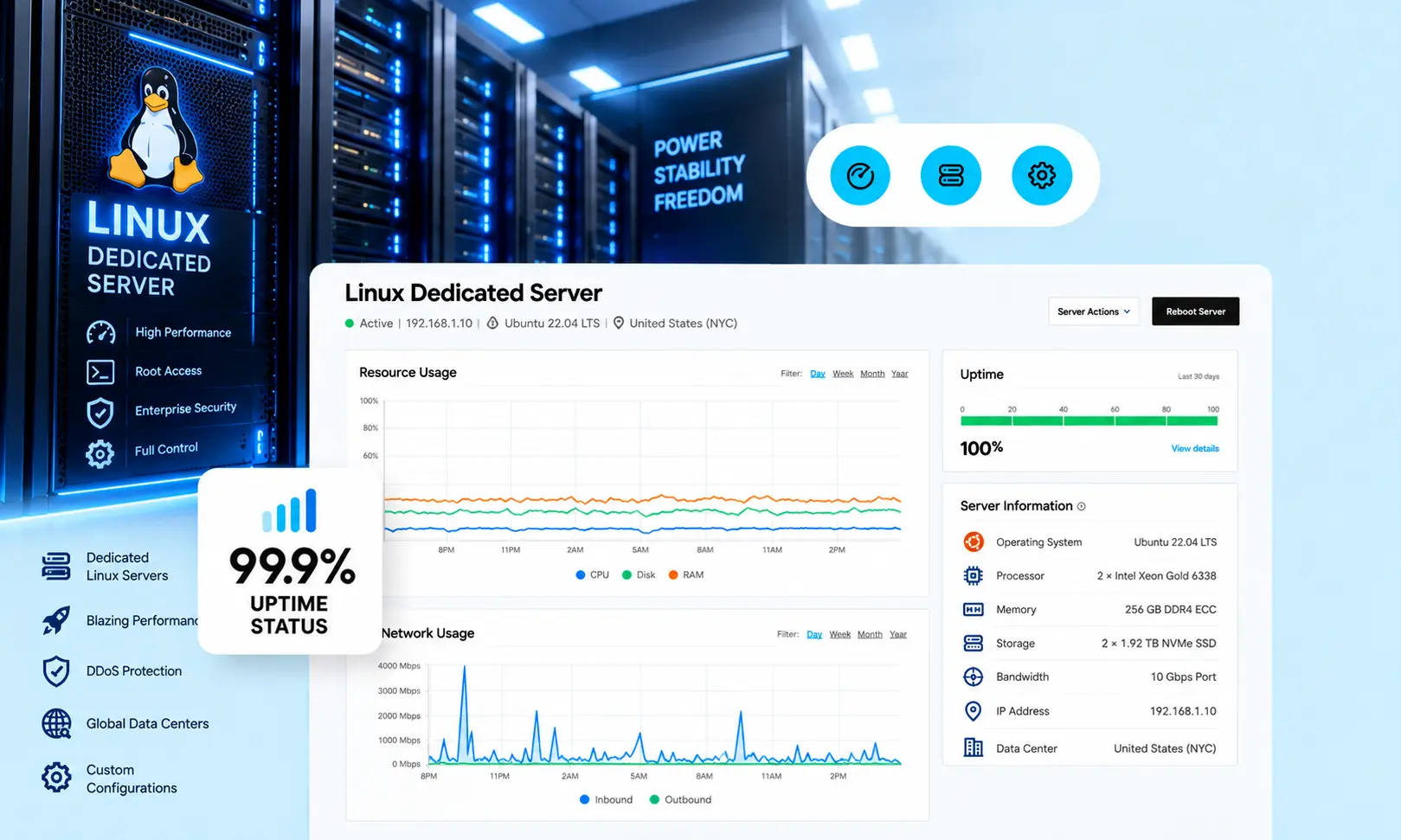Select Week filter in Network Usage
The image size is (1401, 840).
(840, 634)
